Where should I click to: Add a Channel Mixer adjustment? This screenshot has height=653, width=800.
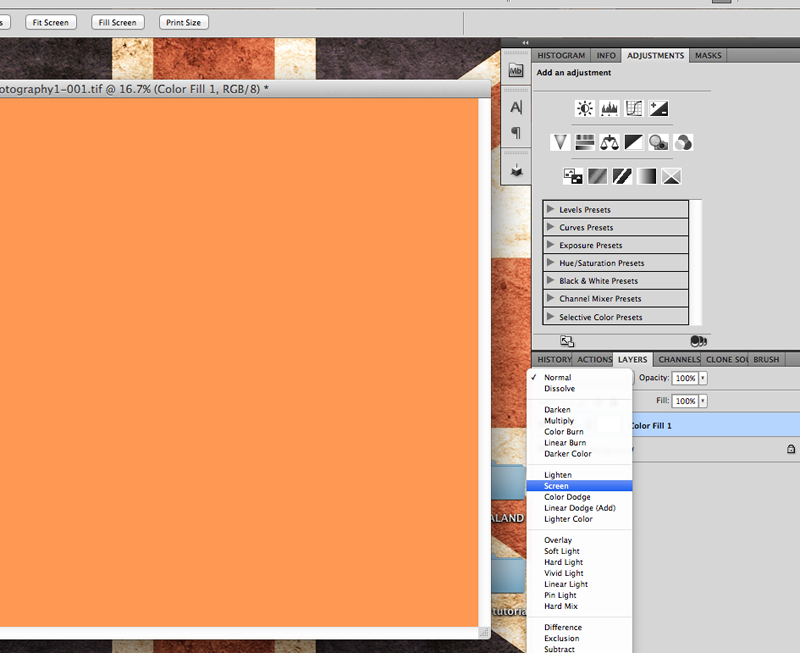point(683,142)
